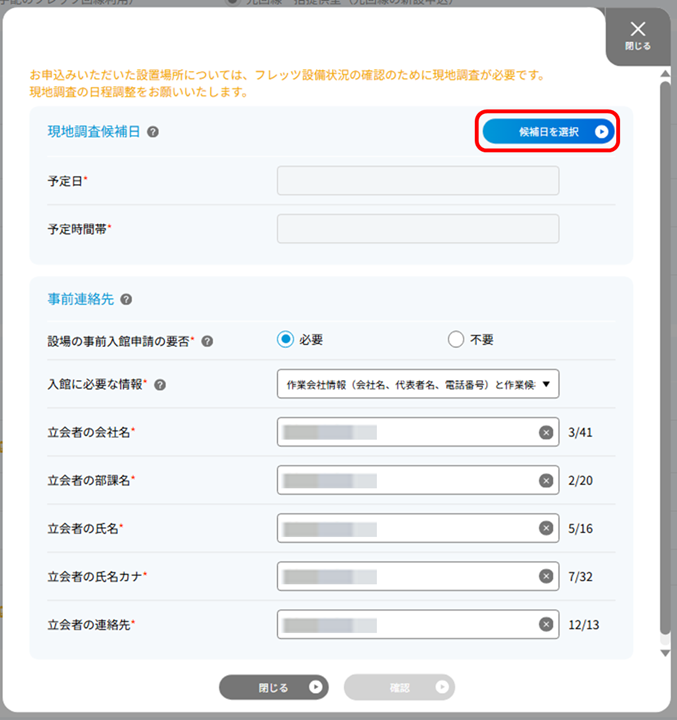Select the 不要 radio button

coord(456,340)
